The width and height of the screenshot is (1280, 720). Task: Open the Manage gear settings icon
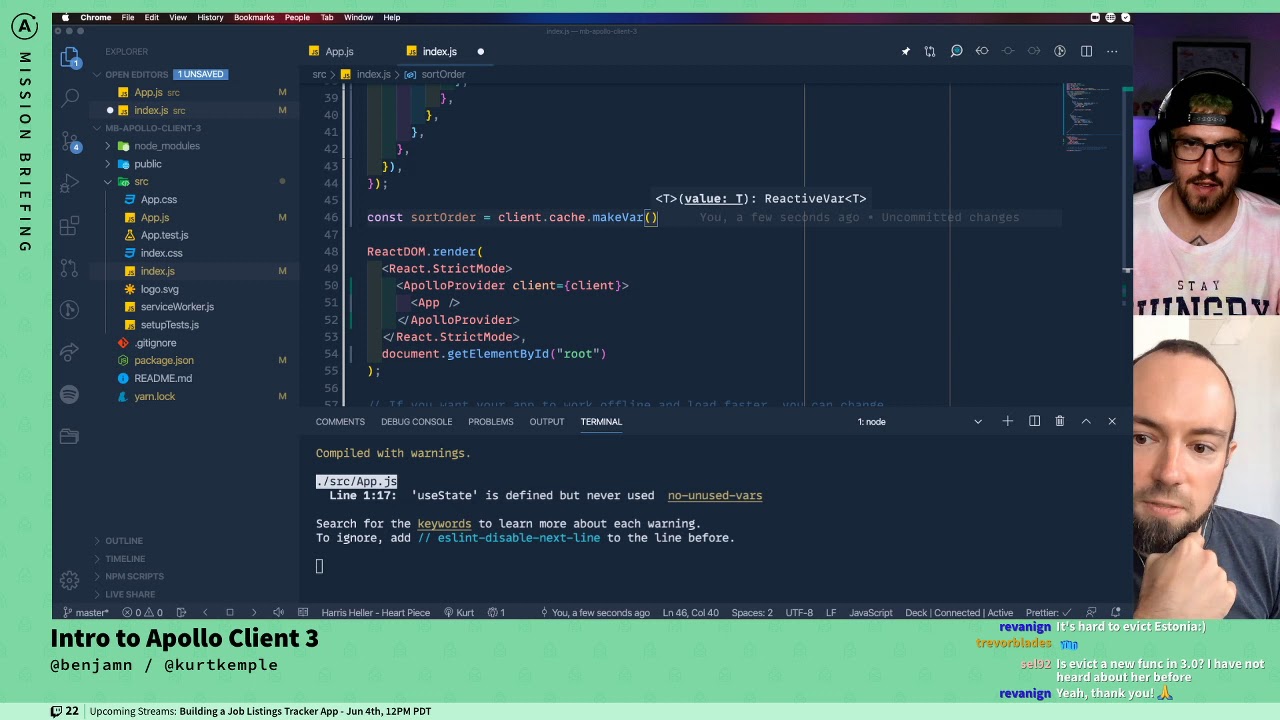[x=70, y=580]
